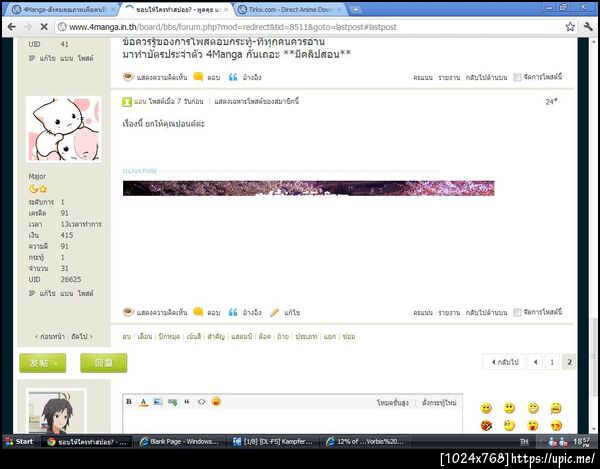Screen dimensions: 600x469
Task: Click the ถัดไป next thread link
Action: [x=82, y=336]
